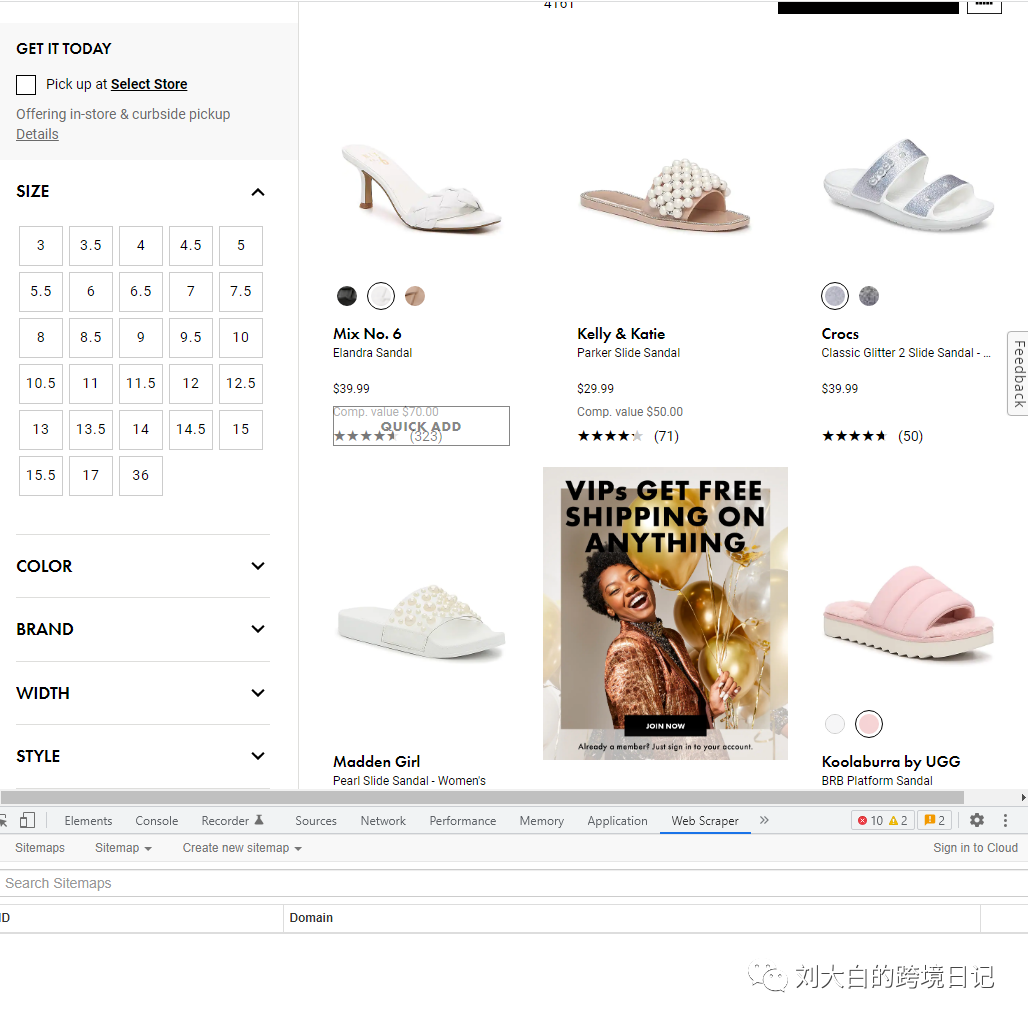Open DevTools three-dot customize menu
Image resolution: width=1028 pixels, height=1022 pixels.
click(x=1005, y=820)
